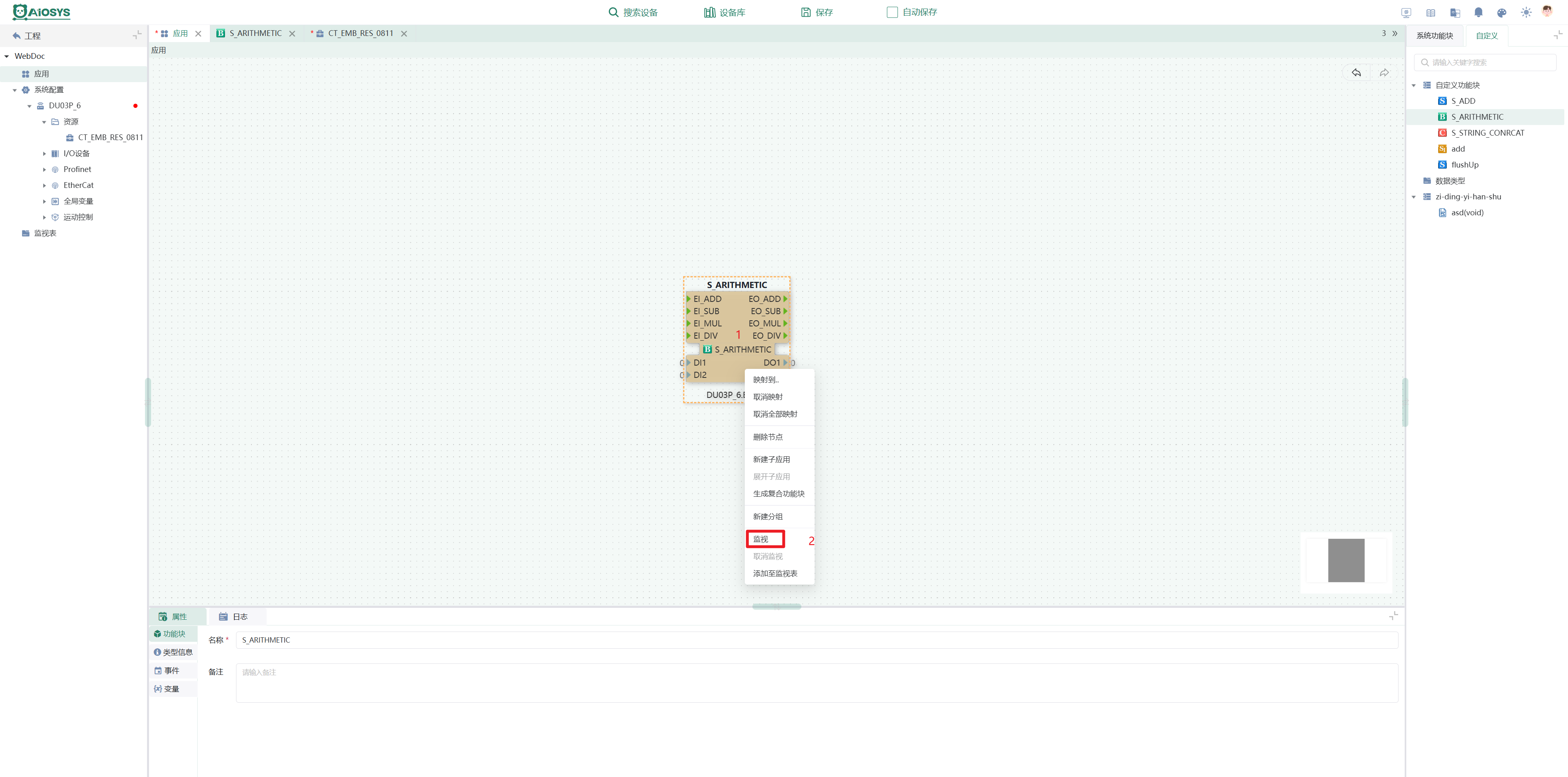The width and height of the screenshot is (1568, 777).
Task: Close the CT_EMB_RES_0811 tab
Action: [x=403, y=33]
